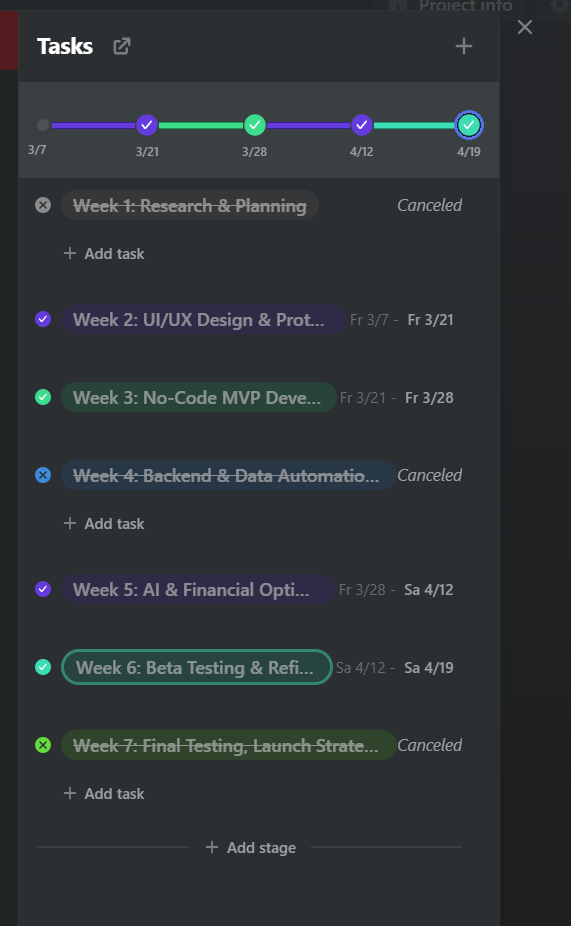The width and height of the screenshot is (571, 926).
Task: Open Week 6: Beta Testing stage label
Action: tap(197, 667)
